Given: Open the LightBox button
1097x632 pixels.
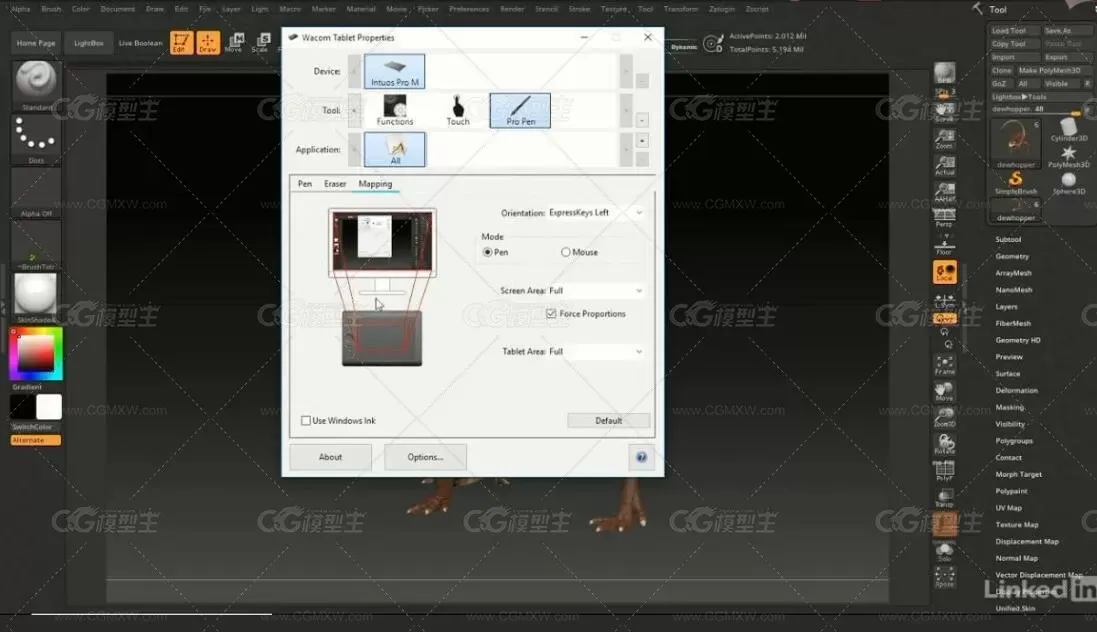Looking at the screenshot, I should click(x=89, y=43).
